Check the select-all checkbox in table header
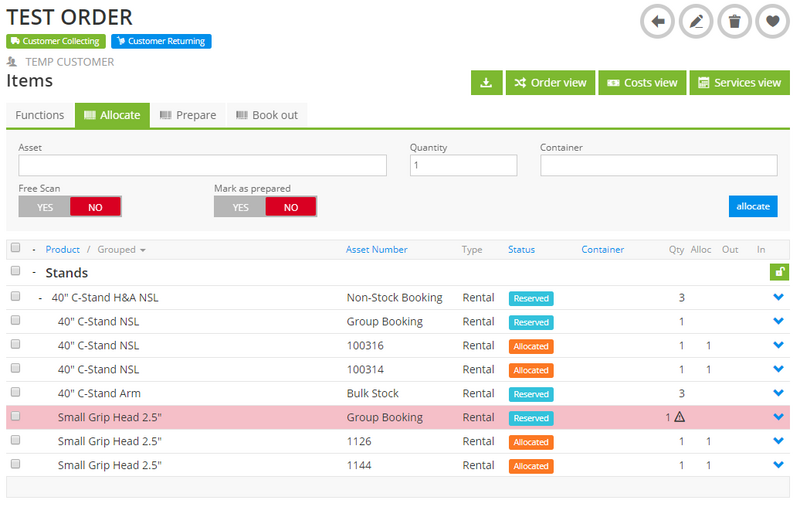Screen dimensions: 800x507 tap(15, 249)
